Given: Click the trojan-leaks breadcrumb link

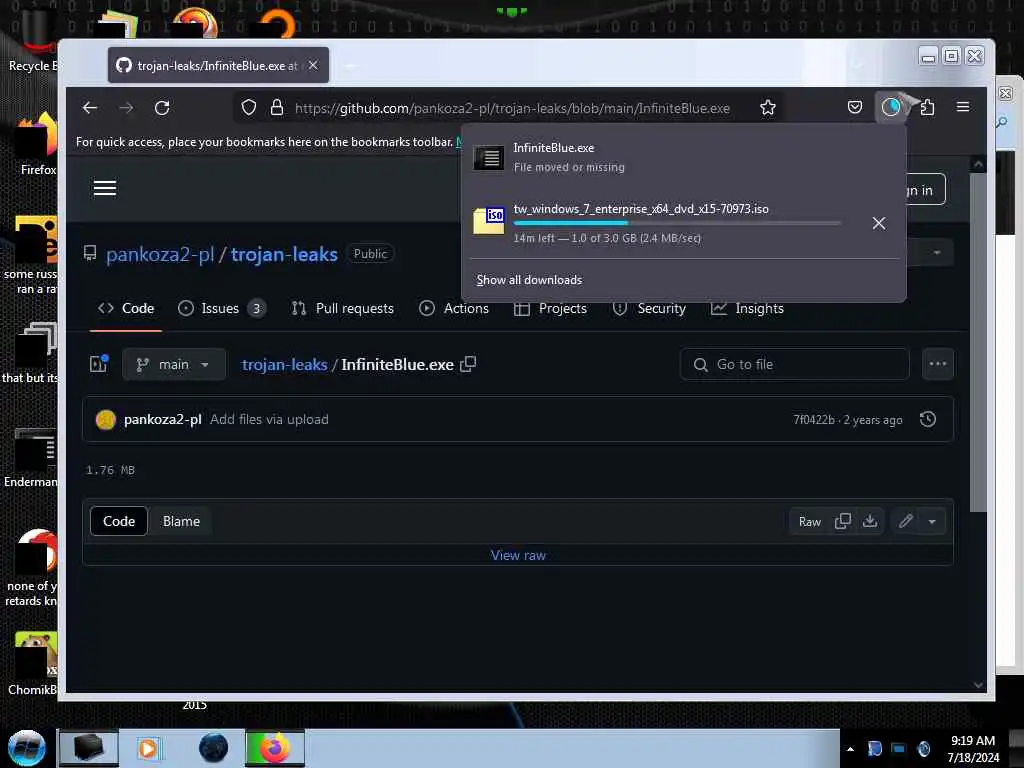Looking at the screenshot, I should pyautogui.click(x=285, y=364).
